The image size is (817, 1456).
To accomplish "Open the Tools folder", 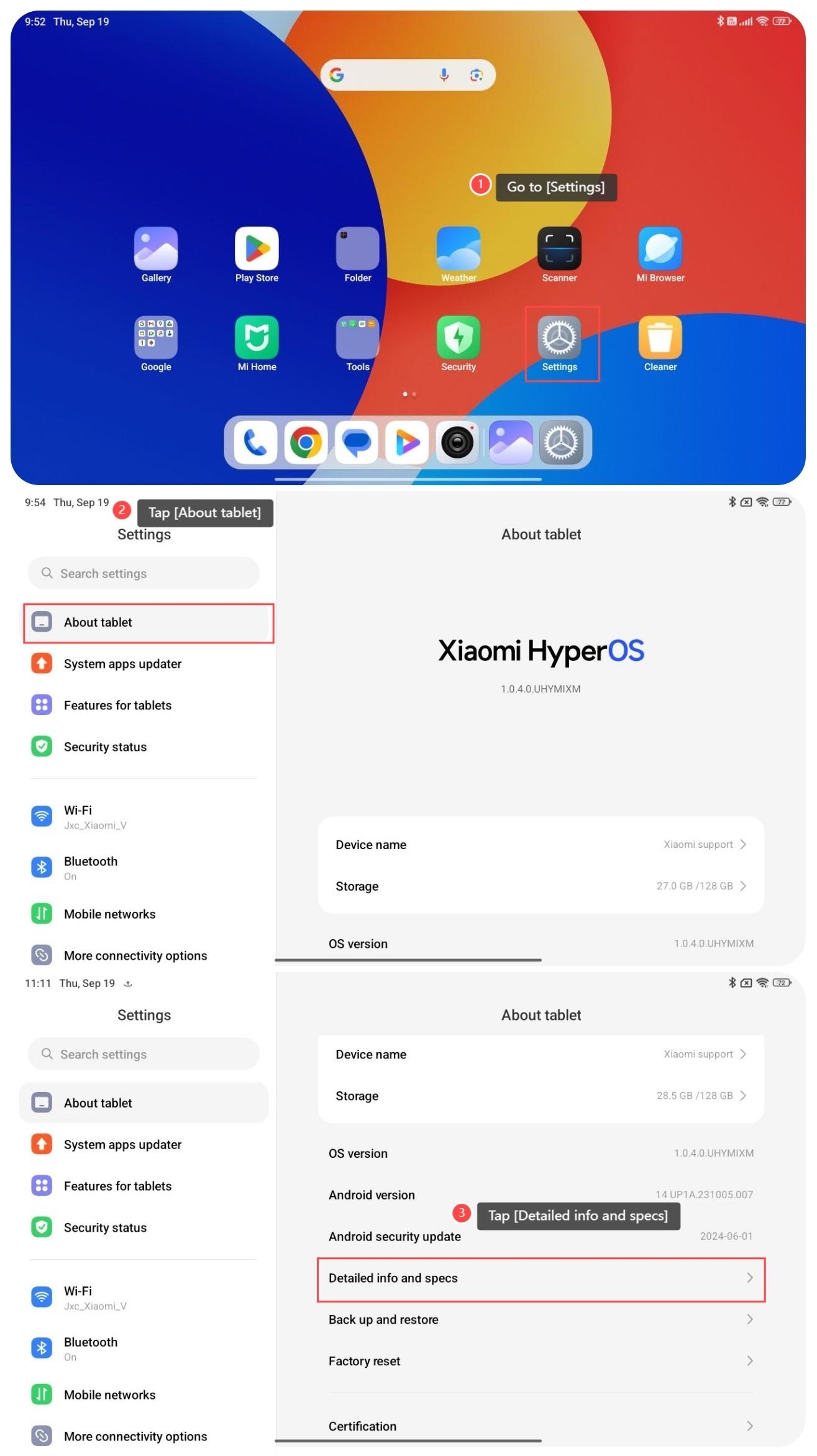I will (357, 338).
